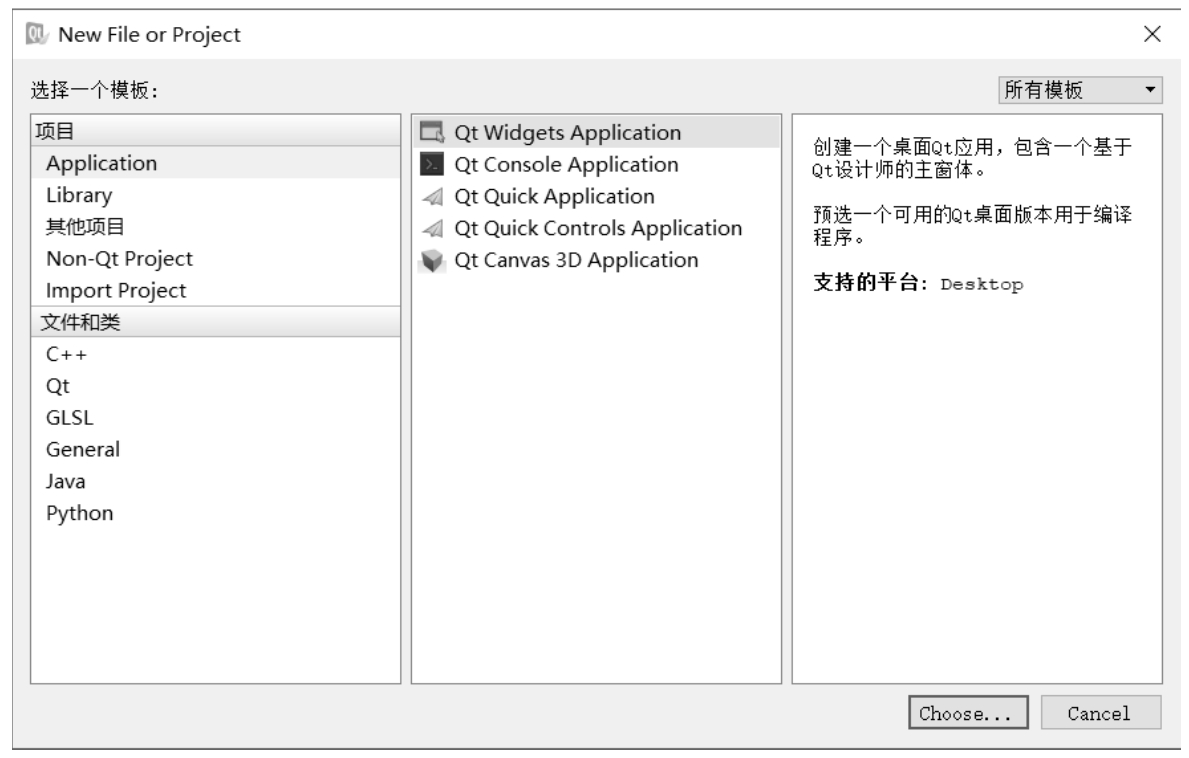Choose the Qt Quick Application template name
Screen dimensions: 1189x758
(554, 196)
